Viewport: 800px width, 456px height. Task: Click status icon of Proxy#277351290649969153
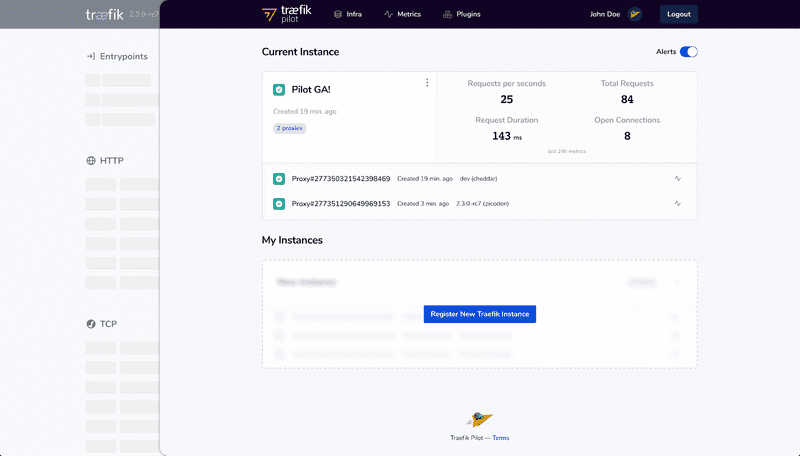(279, 204)
